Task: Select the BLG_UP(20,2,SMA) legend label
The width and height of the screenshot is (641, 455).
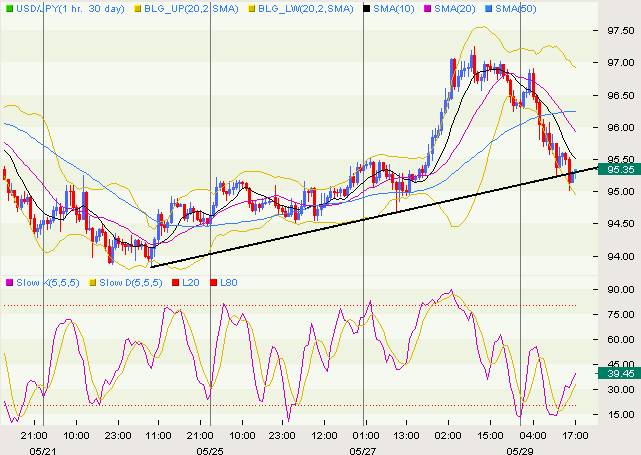Action: [x=191, y=9]
